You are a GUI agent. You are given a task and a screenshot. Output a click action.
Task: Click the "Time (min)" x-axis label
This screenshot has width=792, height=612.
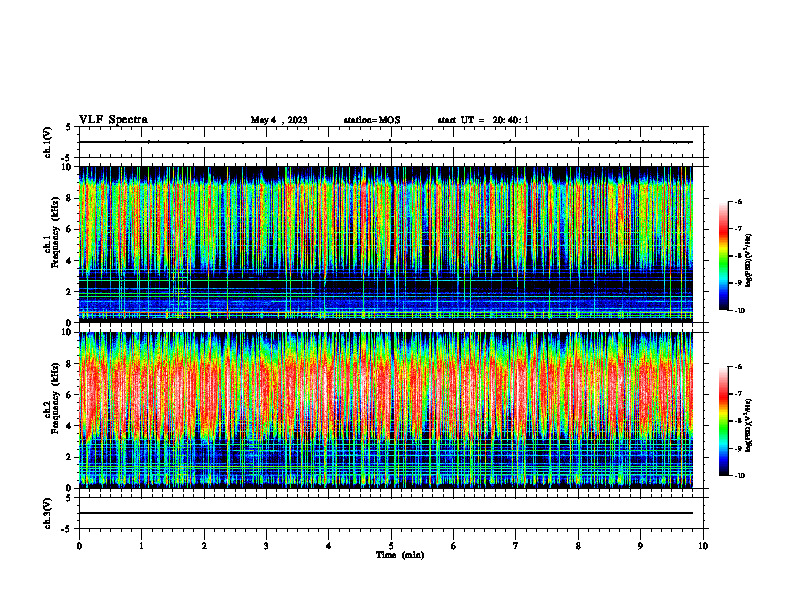tap(400, 555)
